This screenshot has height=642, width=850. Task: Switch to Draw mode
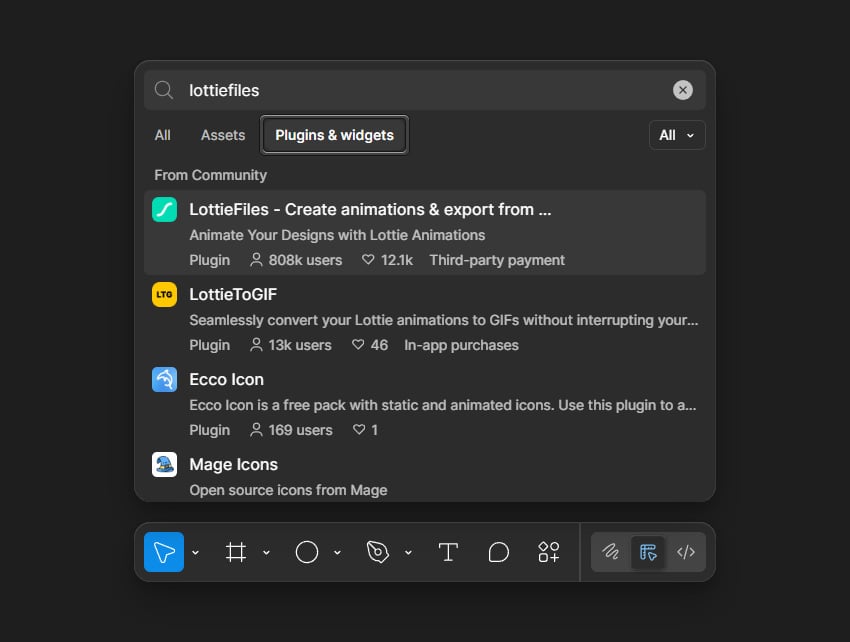click(611, 552)
